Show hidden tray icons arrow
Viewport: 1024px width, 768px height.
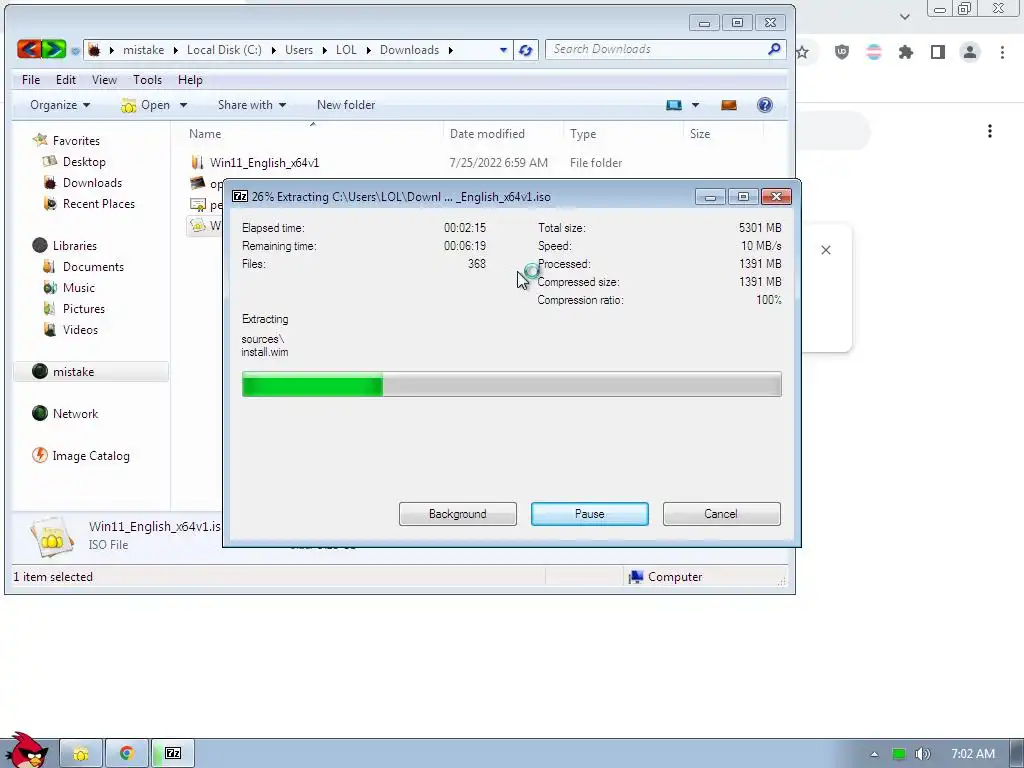874,754
